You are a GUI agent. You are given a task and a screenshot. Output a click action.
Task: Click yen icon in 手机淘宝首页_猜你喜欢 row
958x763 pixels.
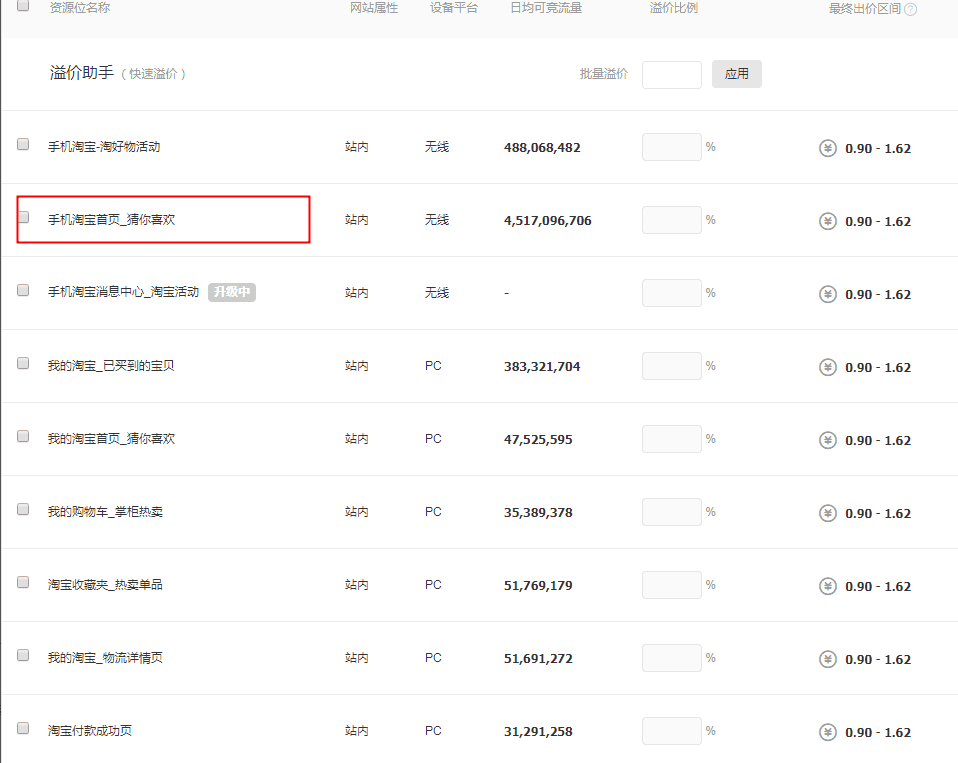click(x=827, y=221)
